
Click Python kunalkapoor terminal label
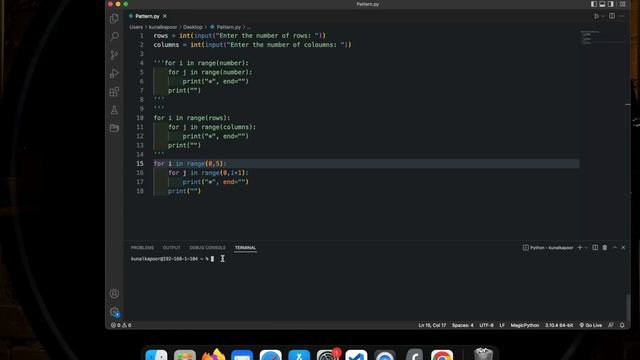click(x=548, y=247)
